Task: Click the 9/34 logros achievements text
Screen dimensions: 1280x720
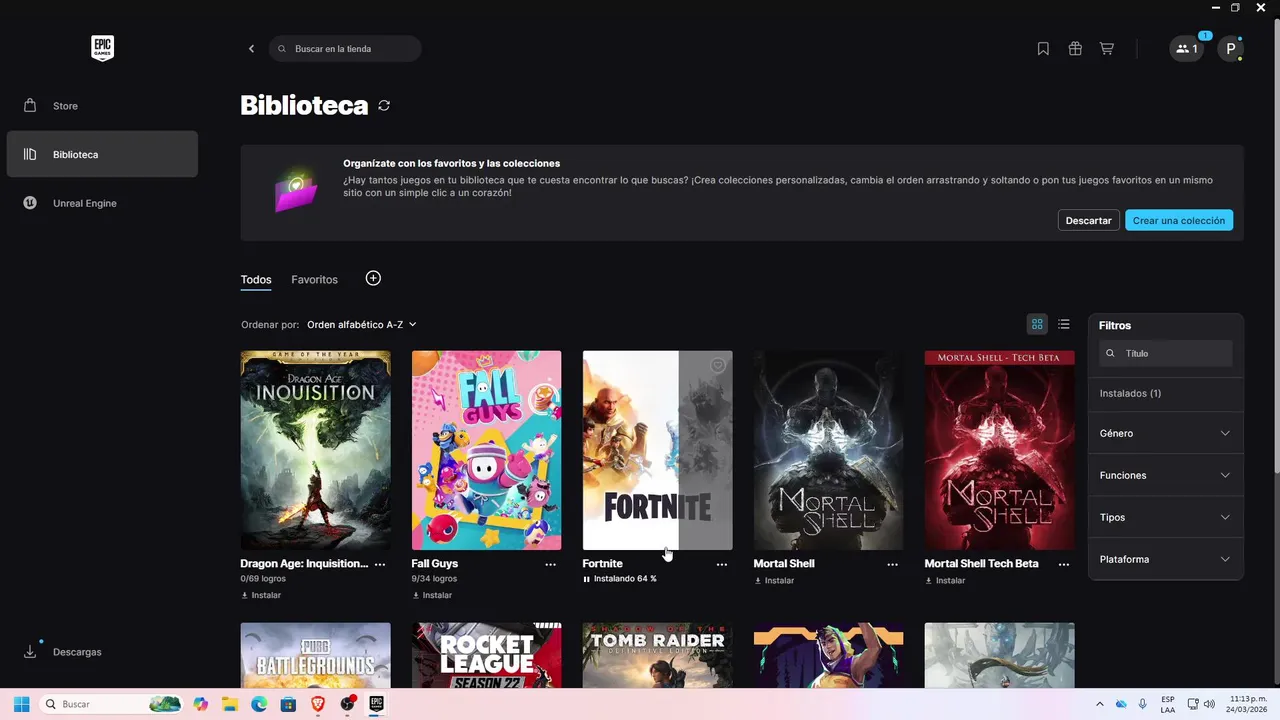Action: coord(434,579)
